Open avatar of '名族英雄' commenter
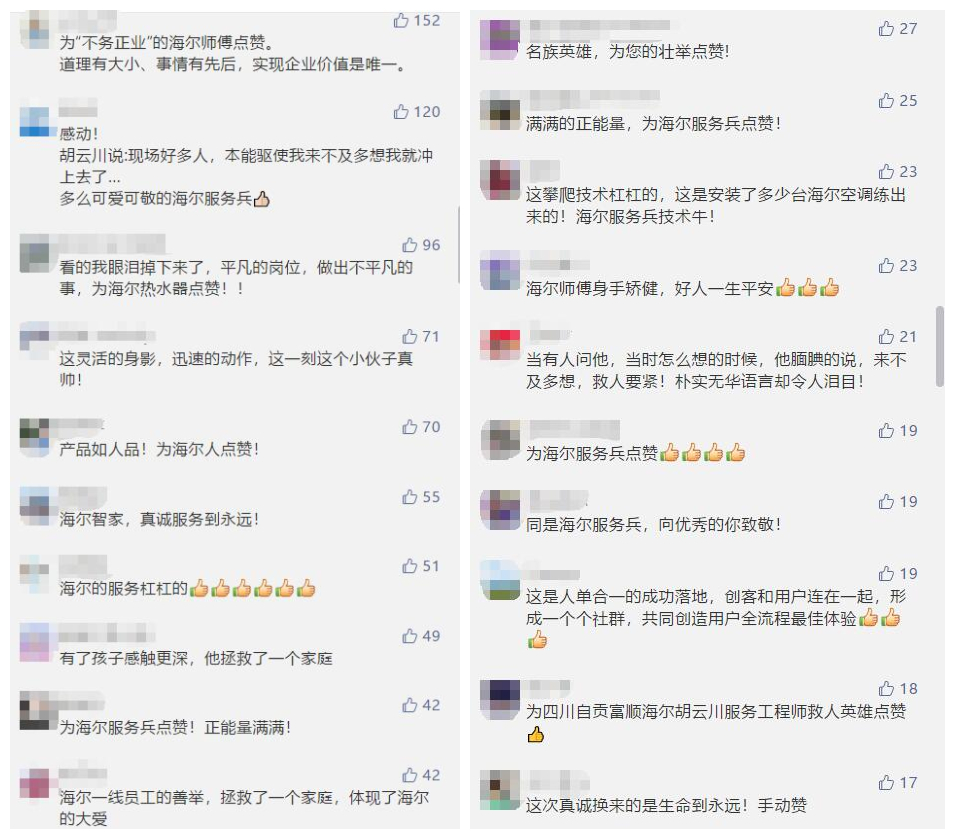Viewport: 955px width, 839px height. [500, 40]
